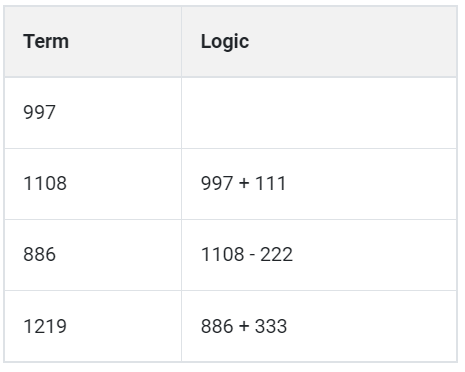
Task: Click 886 inside the Logic column
Action: point(217,326)
